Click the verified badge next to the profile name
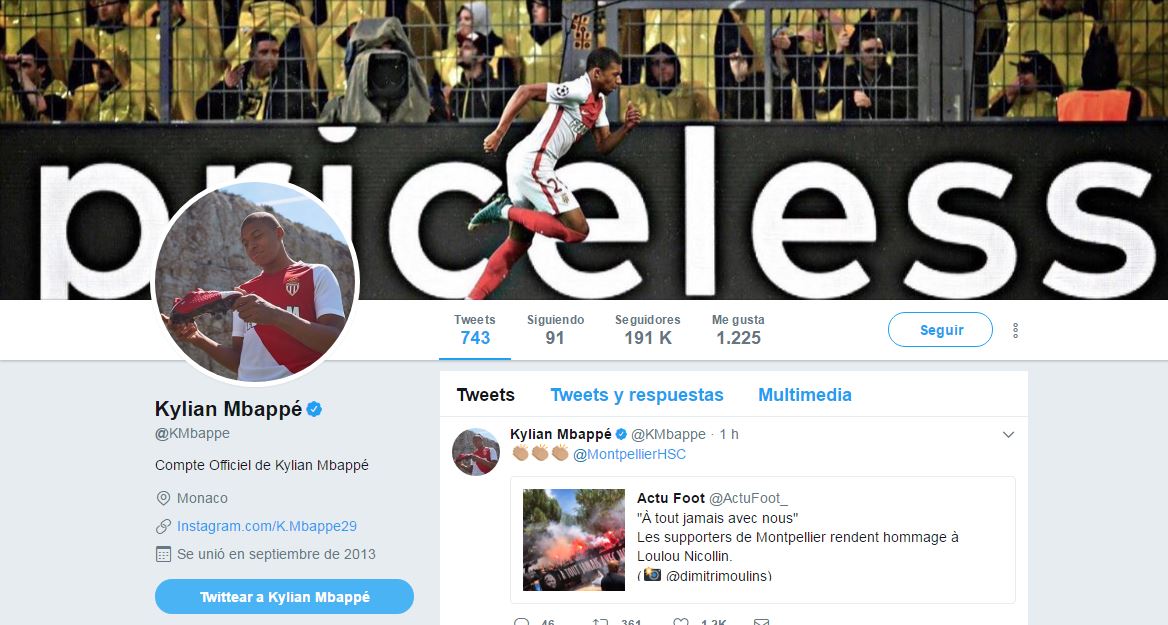Screen dimensions: 1168x625 [x=314, y=409]
